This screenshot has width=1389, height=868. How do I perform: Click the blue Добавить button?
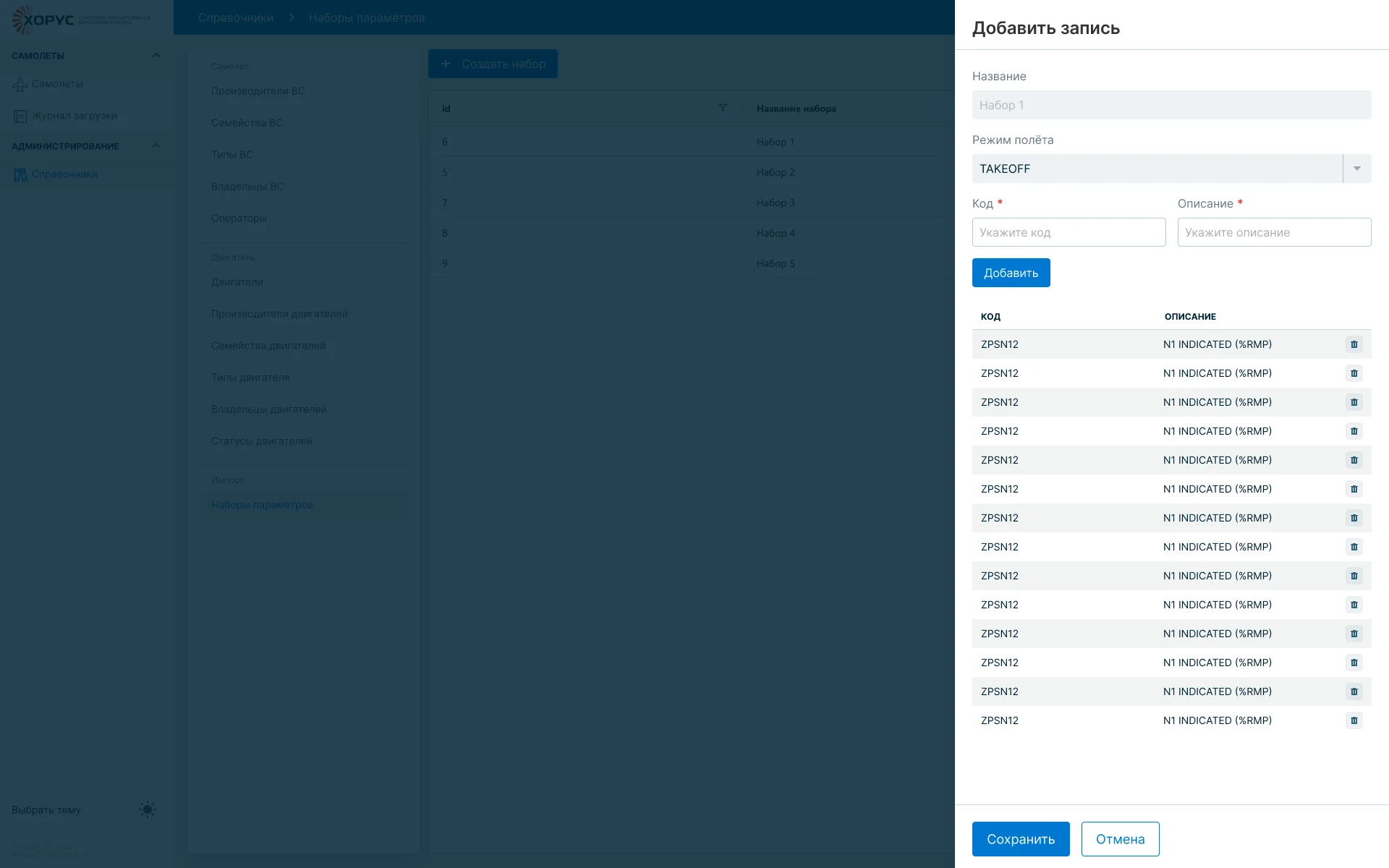pyautogui.click(x=1011, y=273)
